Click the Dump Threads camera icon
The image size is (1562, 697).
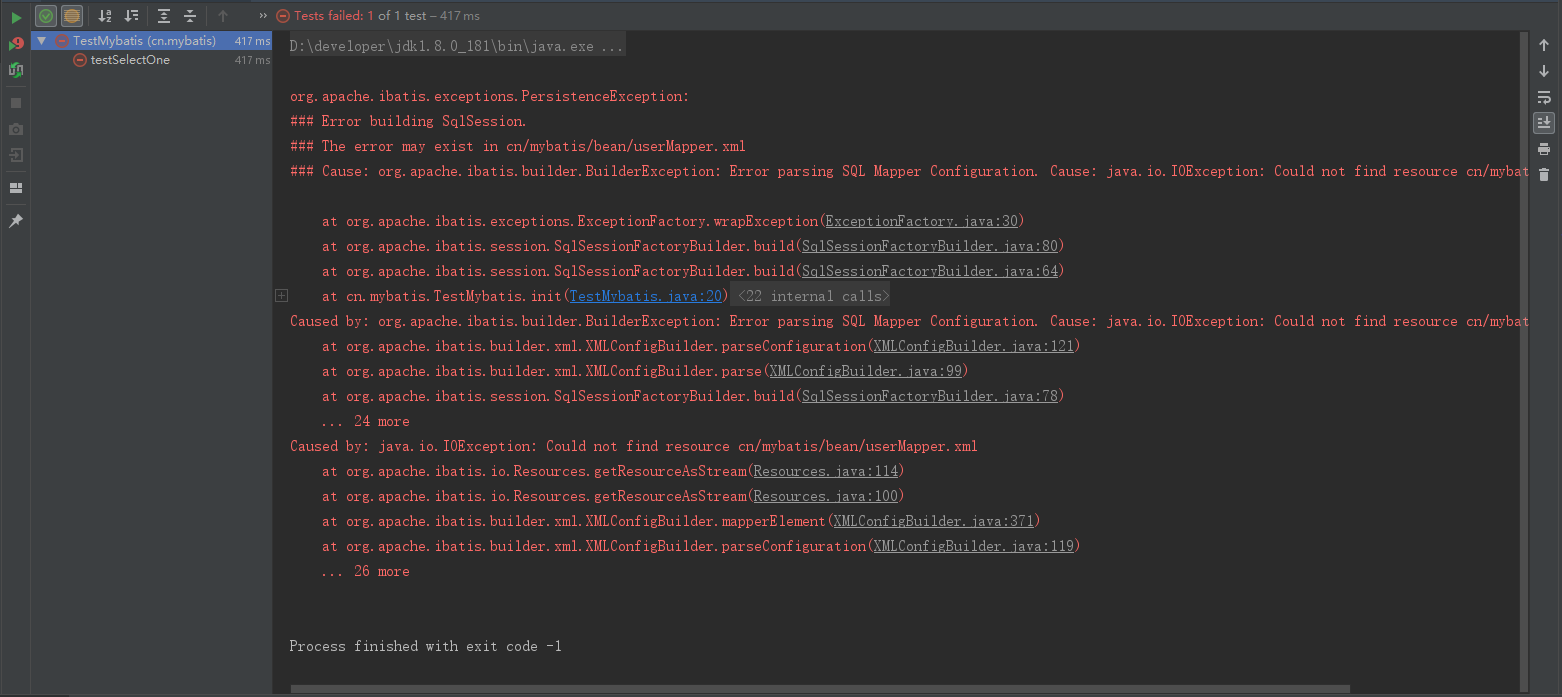tap(16, 129)
